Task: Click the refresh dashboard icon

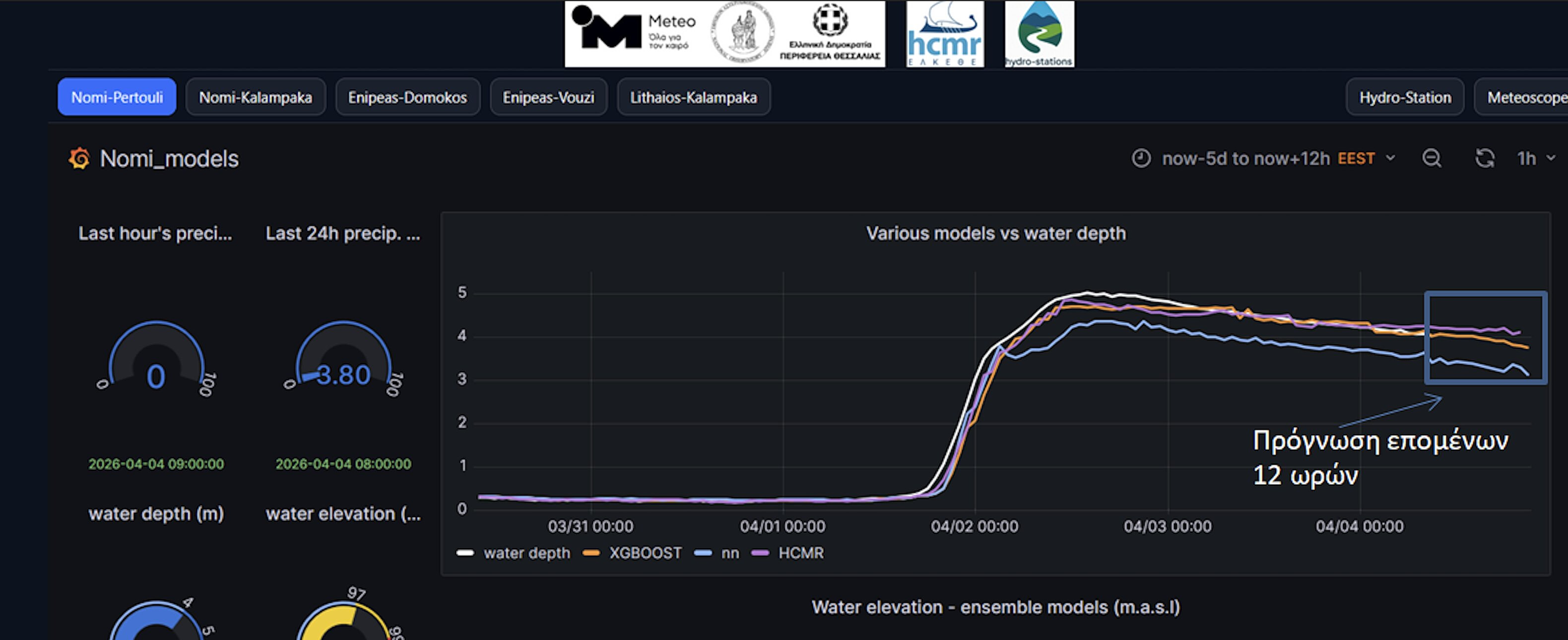Action: point(1485,159)
